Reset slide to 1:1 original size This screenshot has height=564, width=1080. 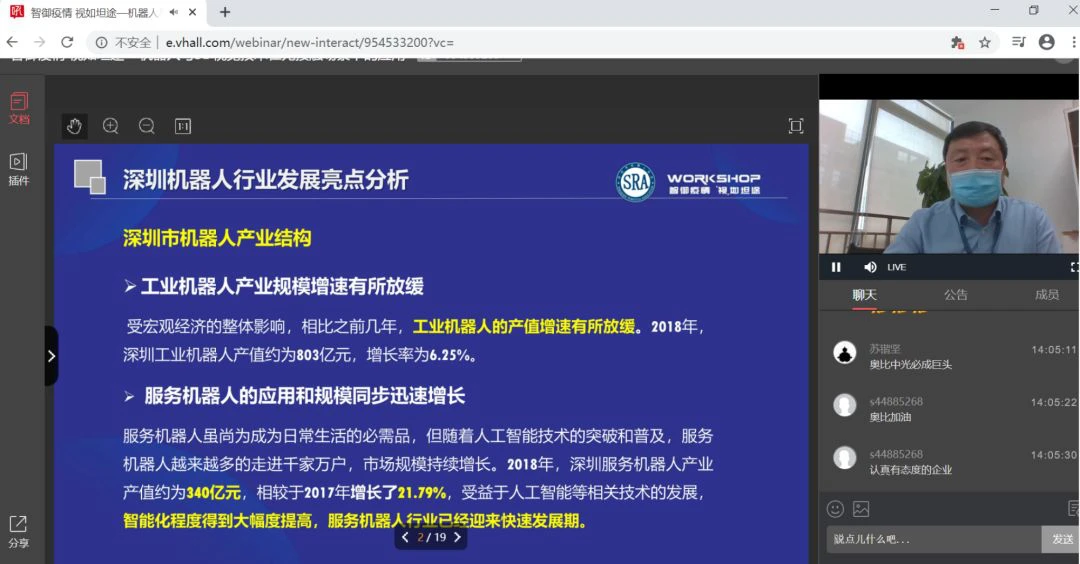[x=183, y=126]
